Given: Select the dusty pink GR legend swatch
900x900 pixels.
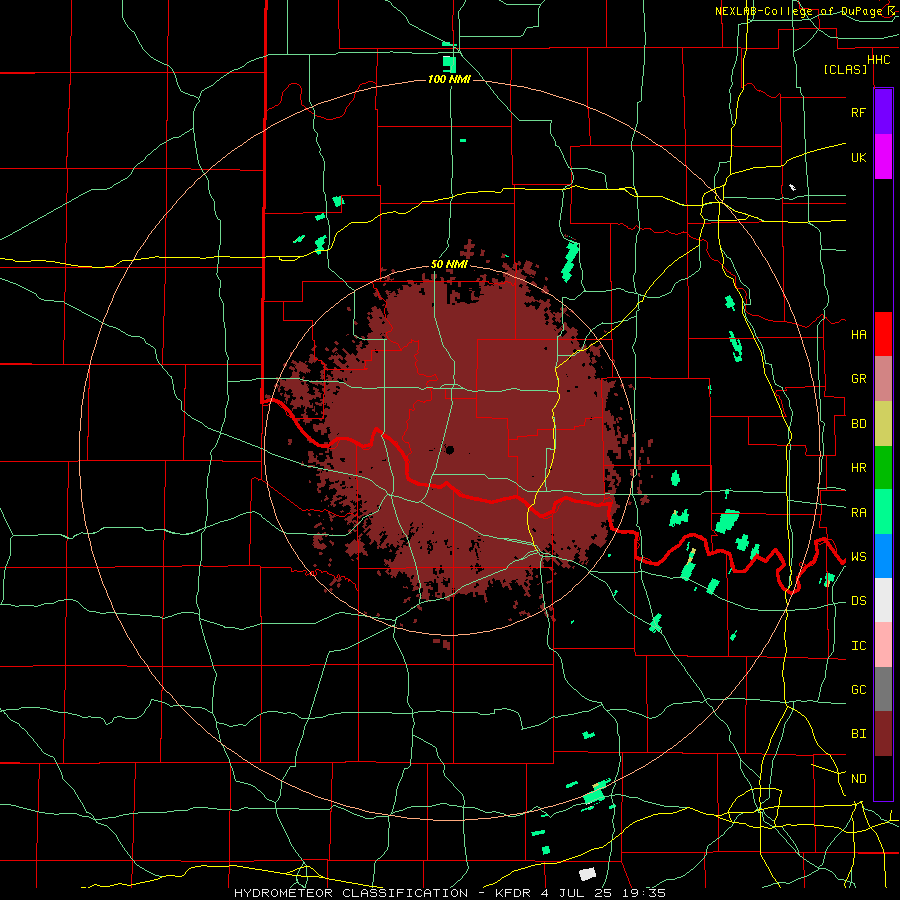Looking at the screenshot, I should click(883, 379).
